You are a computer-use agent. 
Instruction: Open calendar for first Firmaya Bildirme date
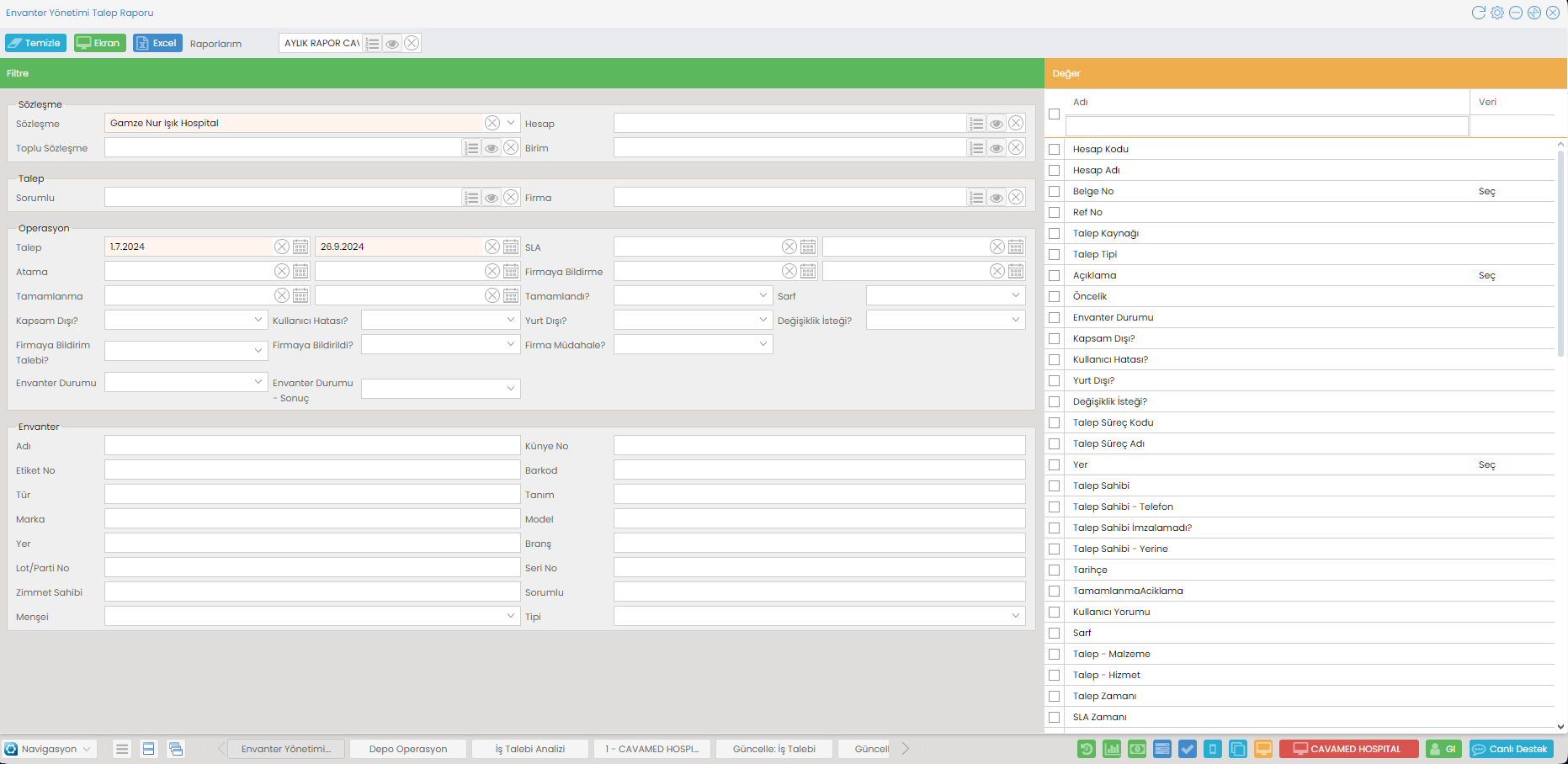tap(808, 271)
